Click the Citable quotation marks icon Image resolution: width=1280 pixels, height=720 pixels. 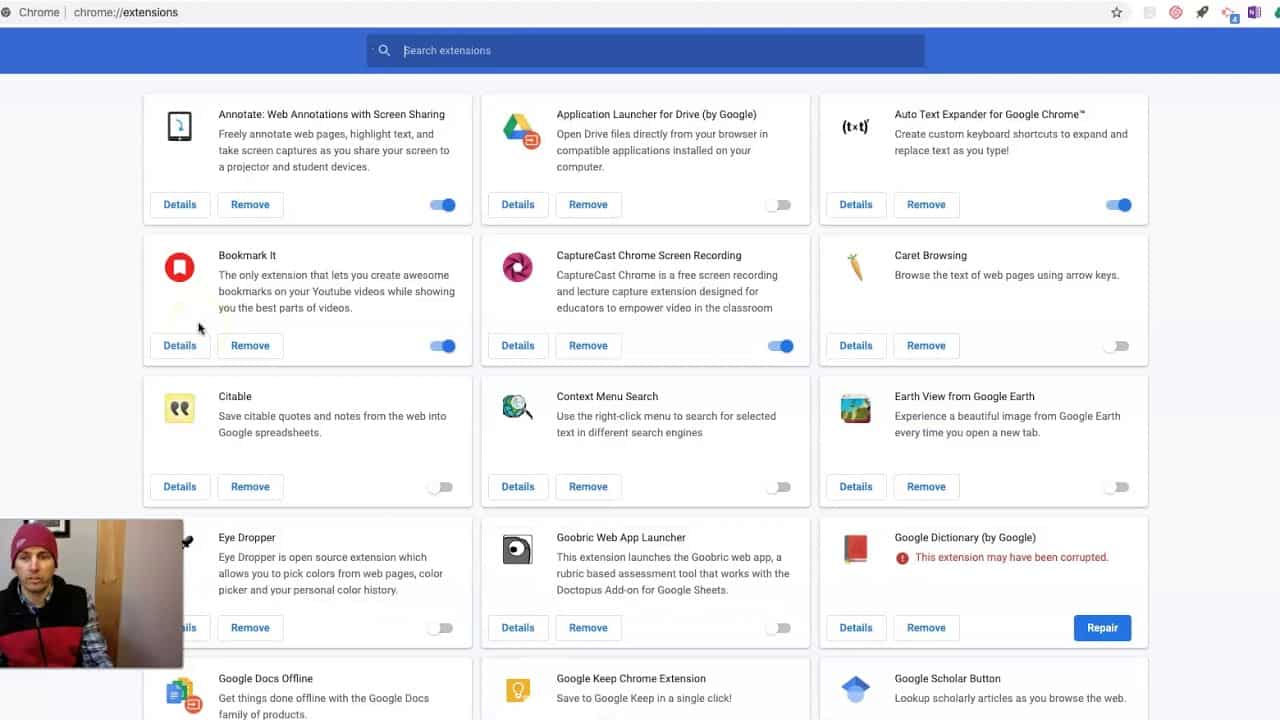click(x=180, y=408)
